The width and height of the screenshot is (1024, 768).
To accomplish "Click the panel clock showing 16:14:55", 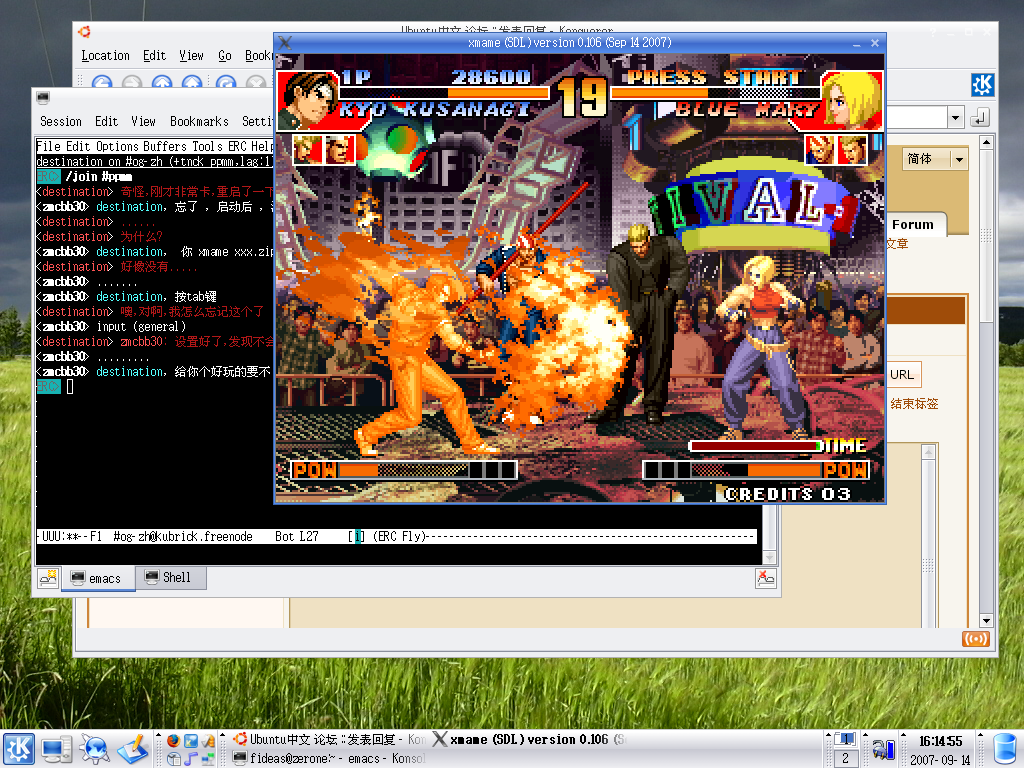I will 940,741.
